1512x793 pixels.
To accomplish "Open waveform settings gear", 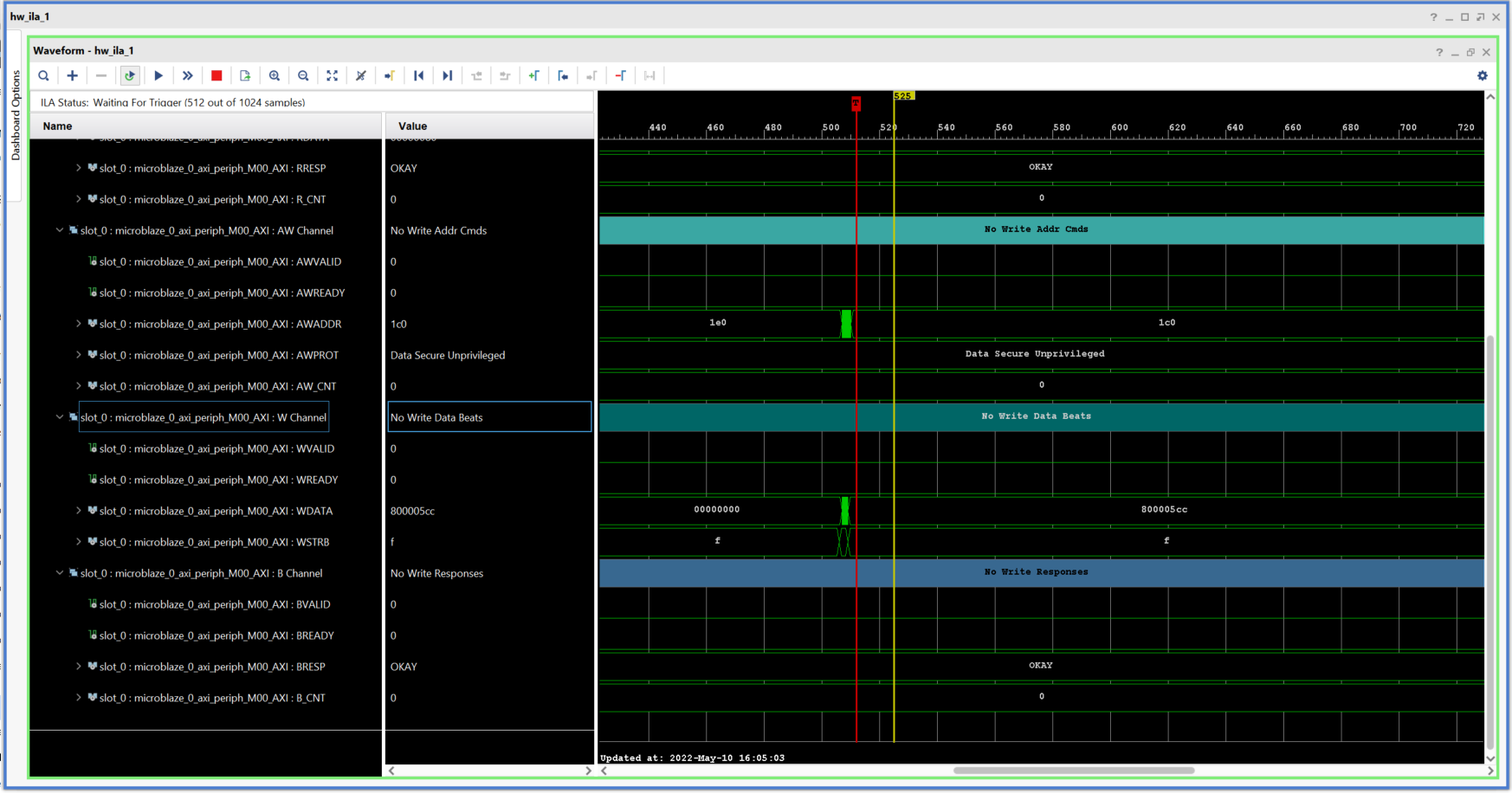I will pos(1483,76).
